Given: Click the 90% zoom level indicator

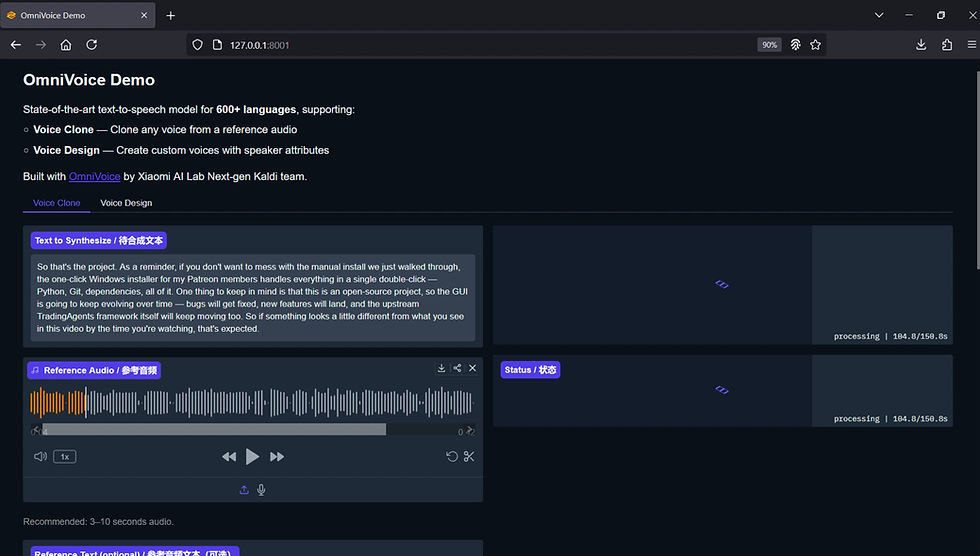Looking at the screenshot, I should (x=769, y=45).
